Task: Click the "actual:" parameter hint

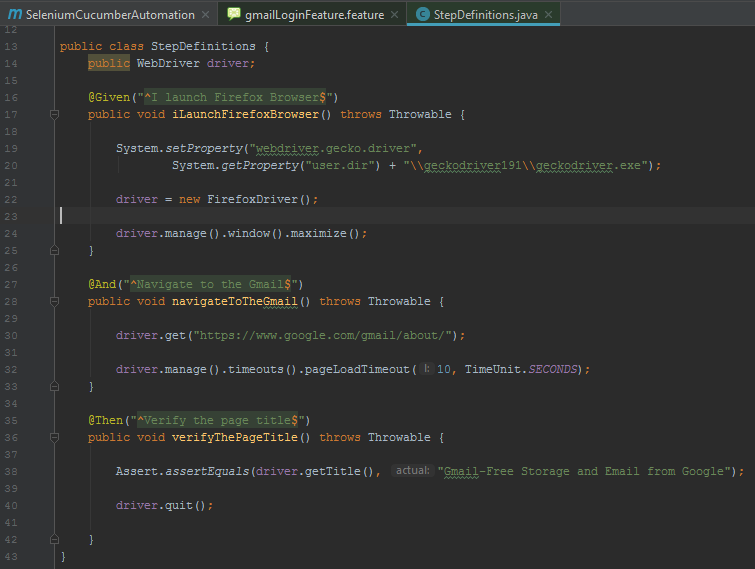Action: [x=412, y=470]
